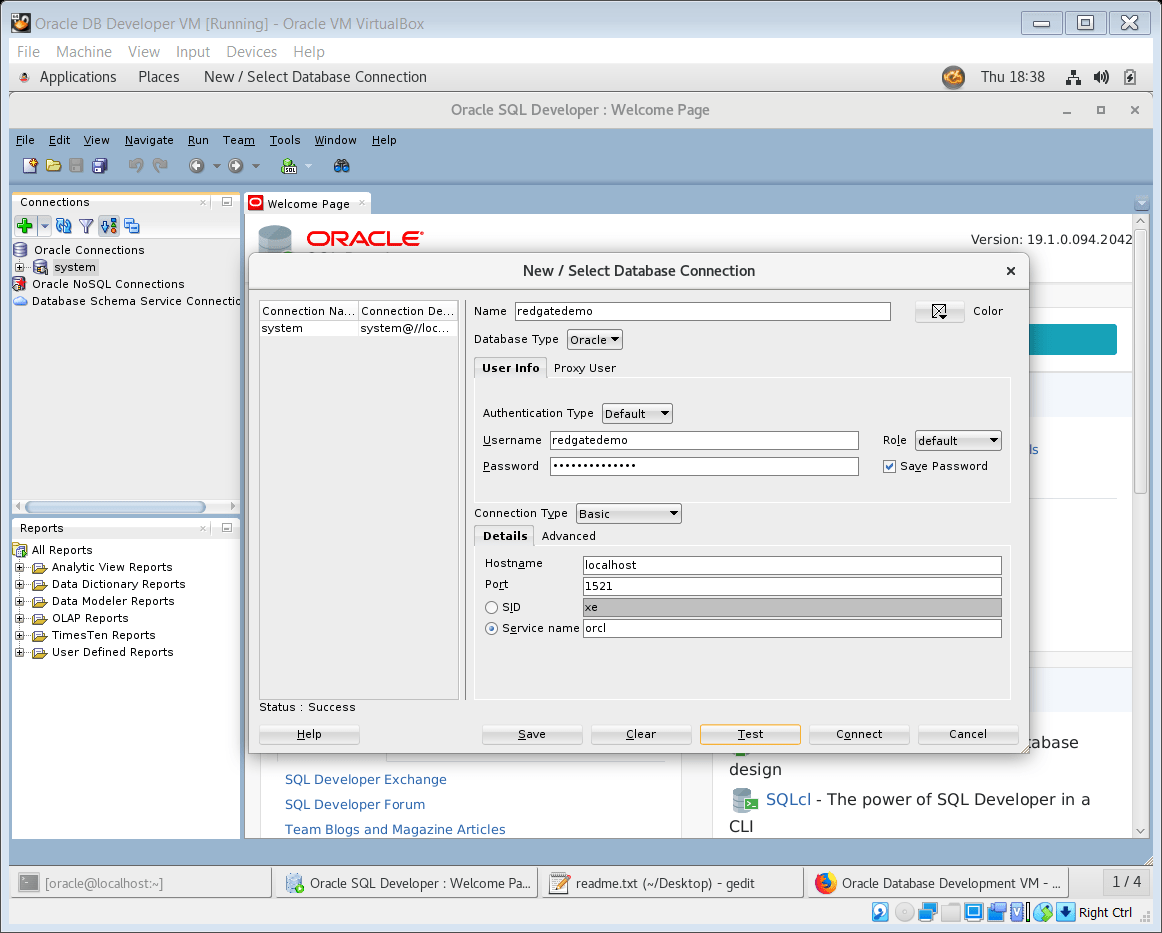Toggle the Save Password checkbox
Viewport: 1162px width, 933px height.
889,466
